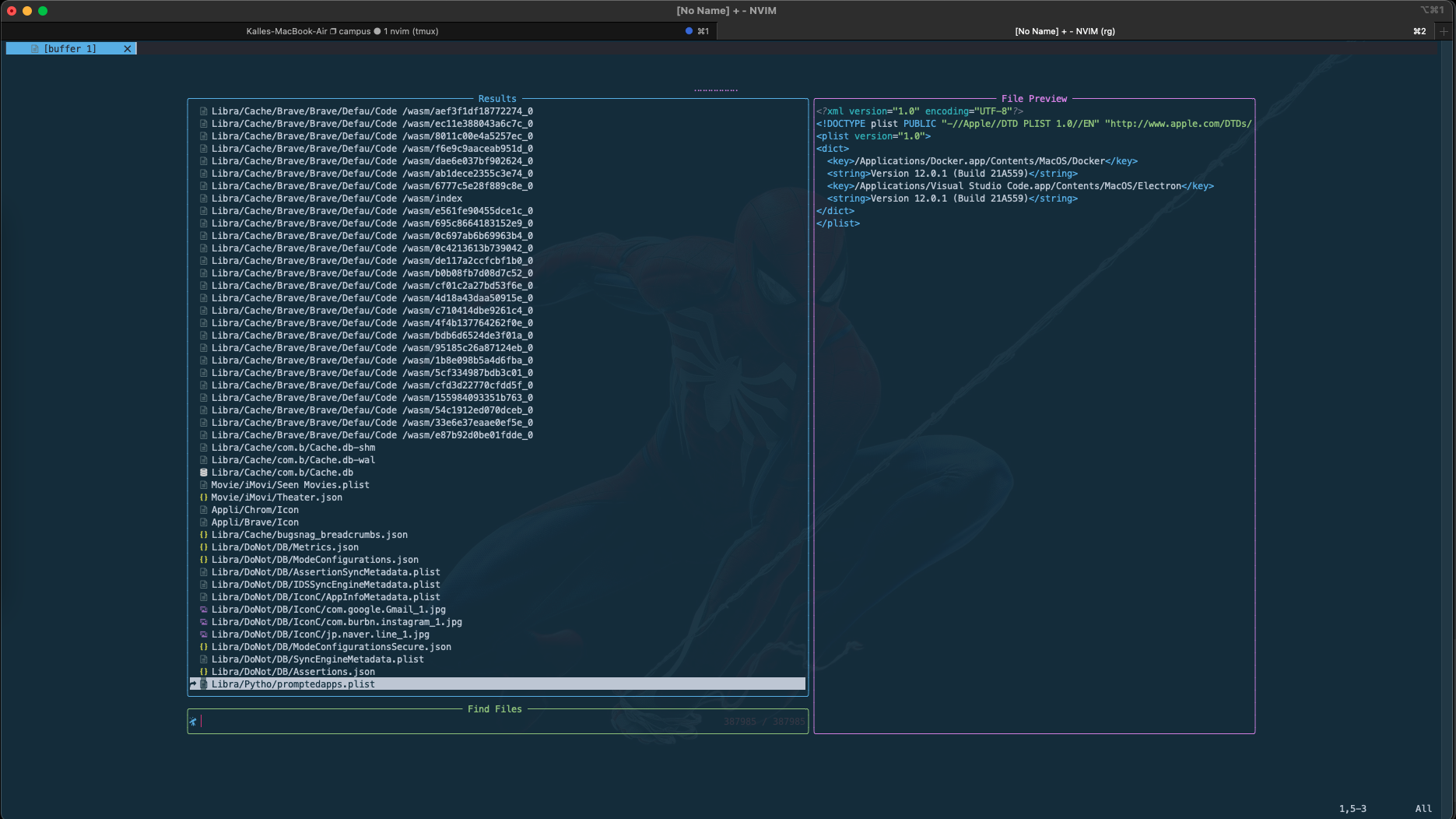
Task: Click the macOS green zoom window button
Action: [x=43, y=11]
